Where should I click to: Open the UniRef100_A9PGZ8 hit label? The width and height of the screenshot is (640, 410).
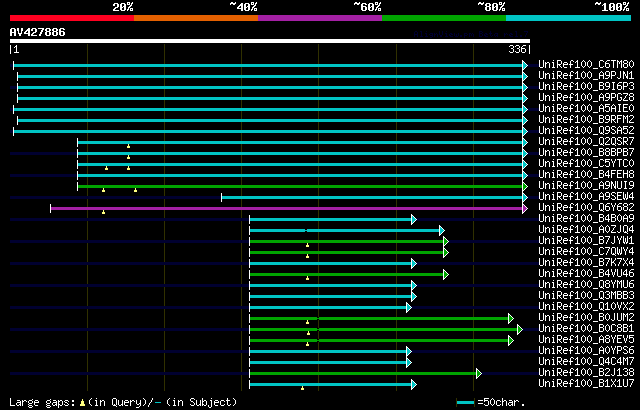point(586,98)
